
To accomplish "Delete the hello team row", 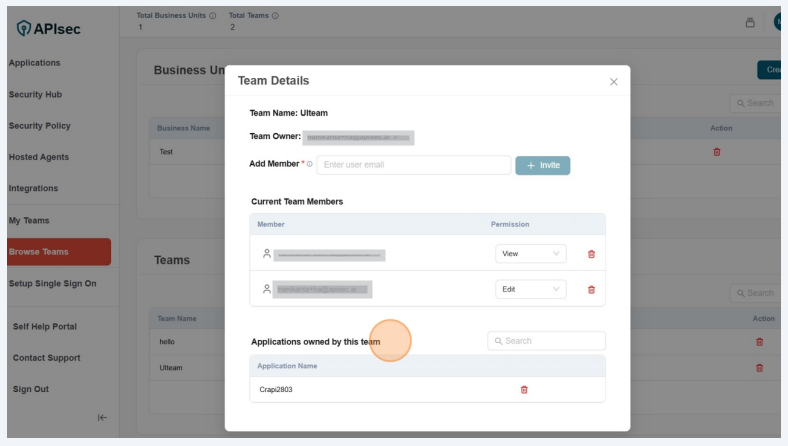I will 759,342.
